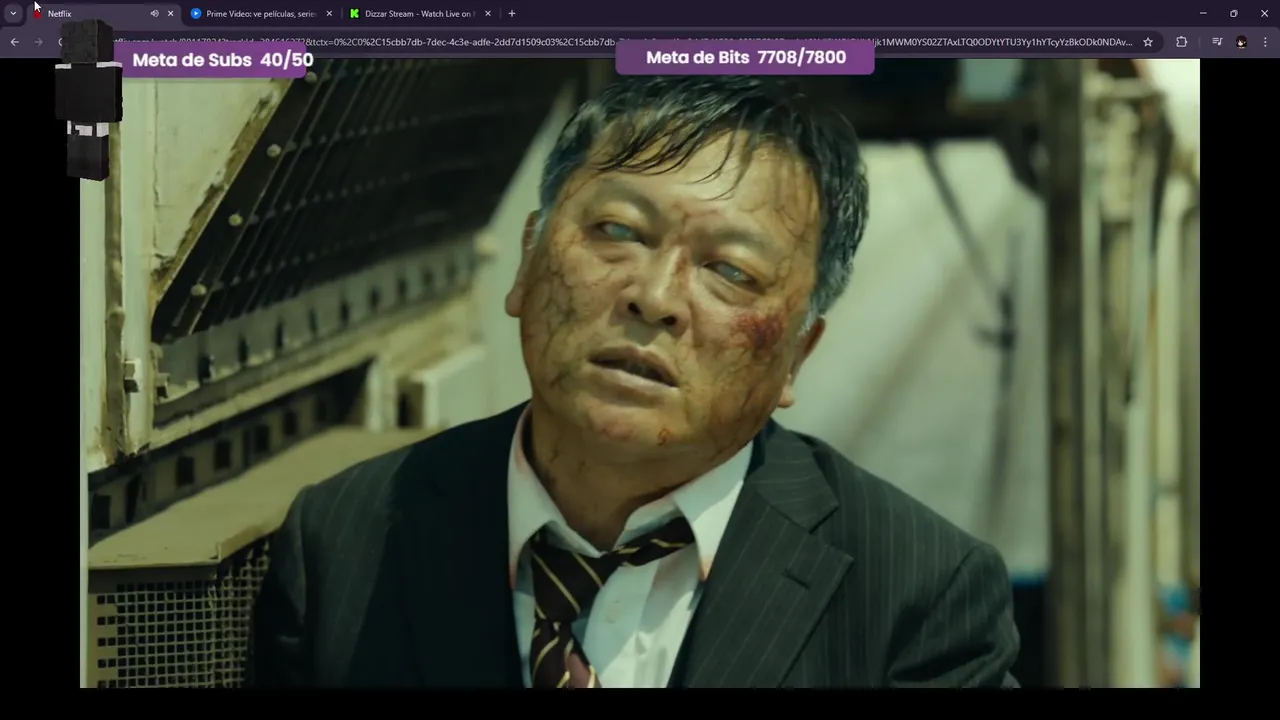Close the Netflix tab
Viewport: 1280px width, 720px height.
170,14
